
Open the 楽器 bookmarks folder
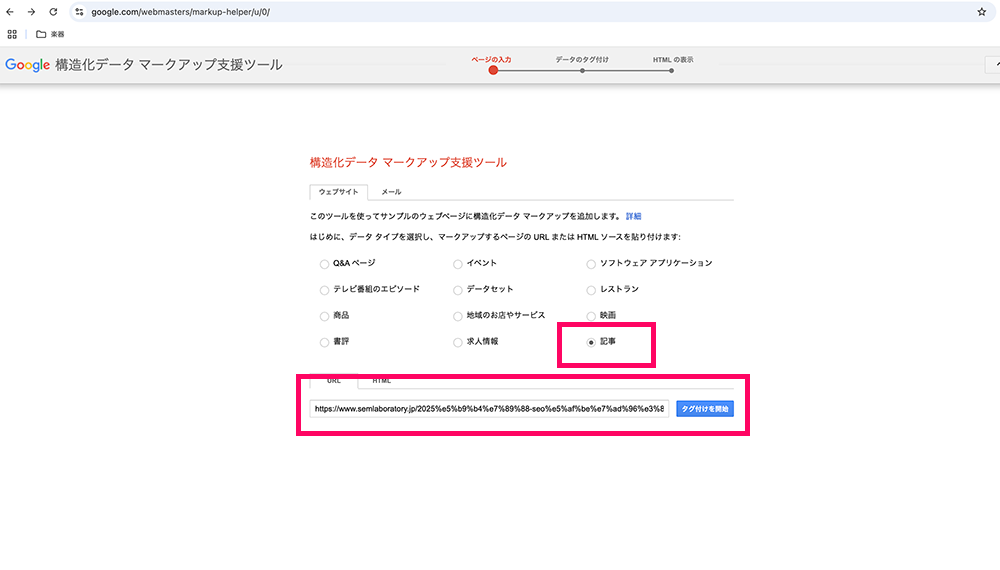click(50, 34)
